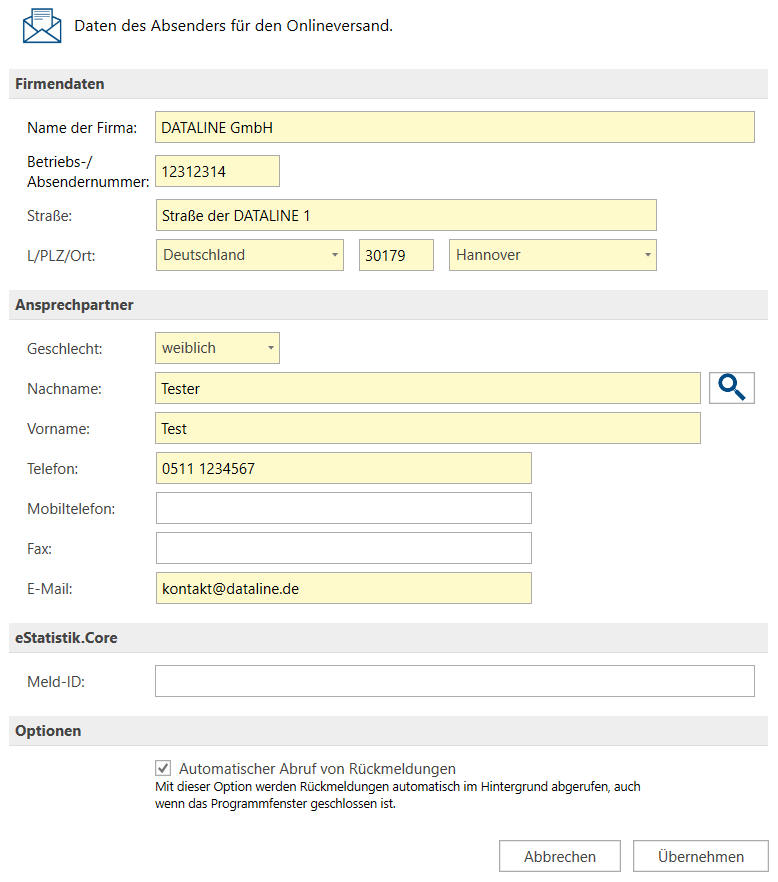The image size is (778, 882).
Task: Click the Nachname field containing Tester
Action: (428, 388)
